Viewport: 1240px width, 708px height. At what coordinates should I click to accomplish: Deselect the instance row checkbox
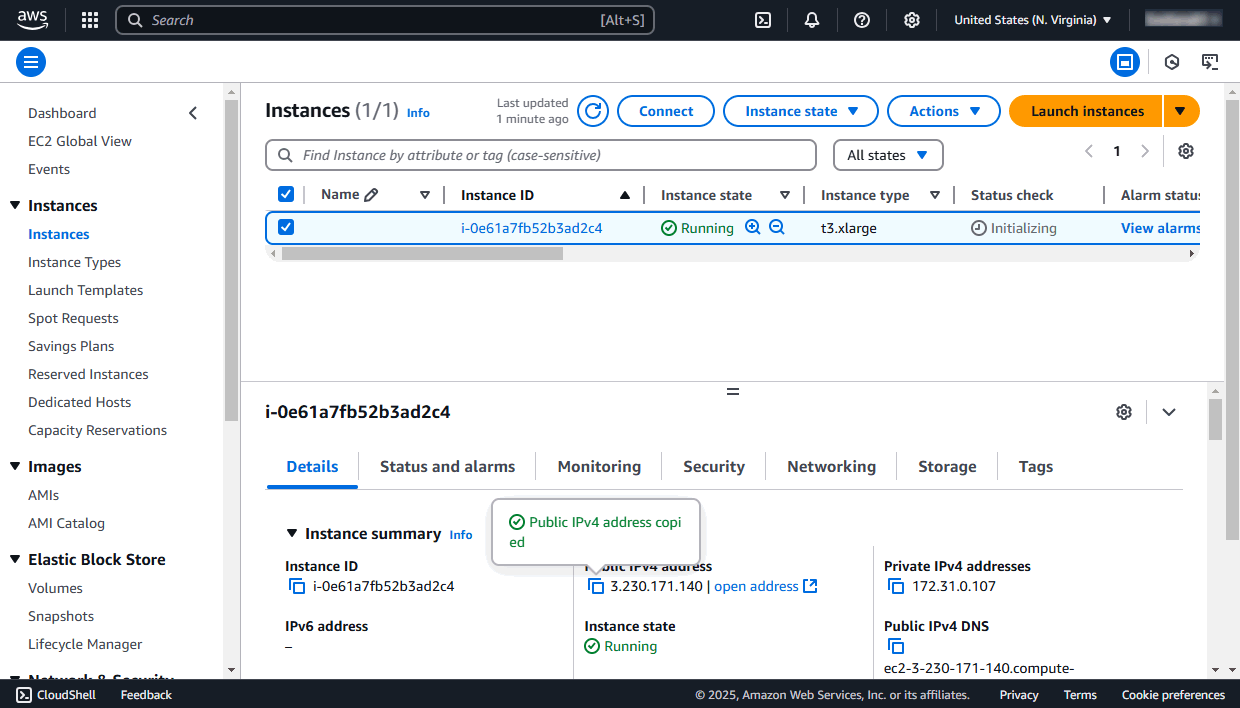(x=286, y=227)
